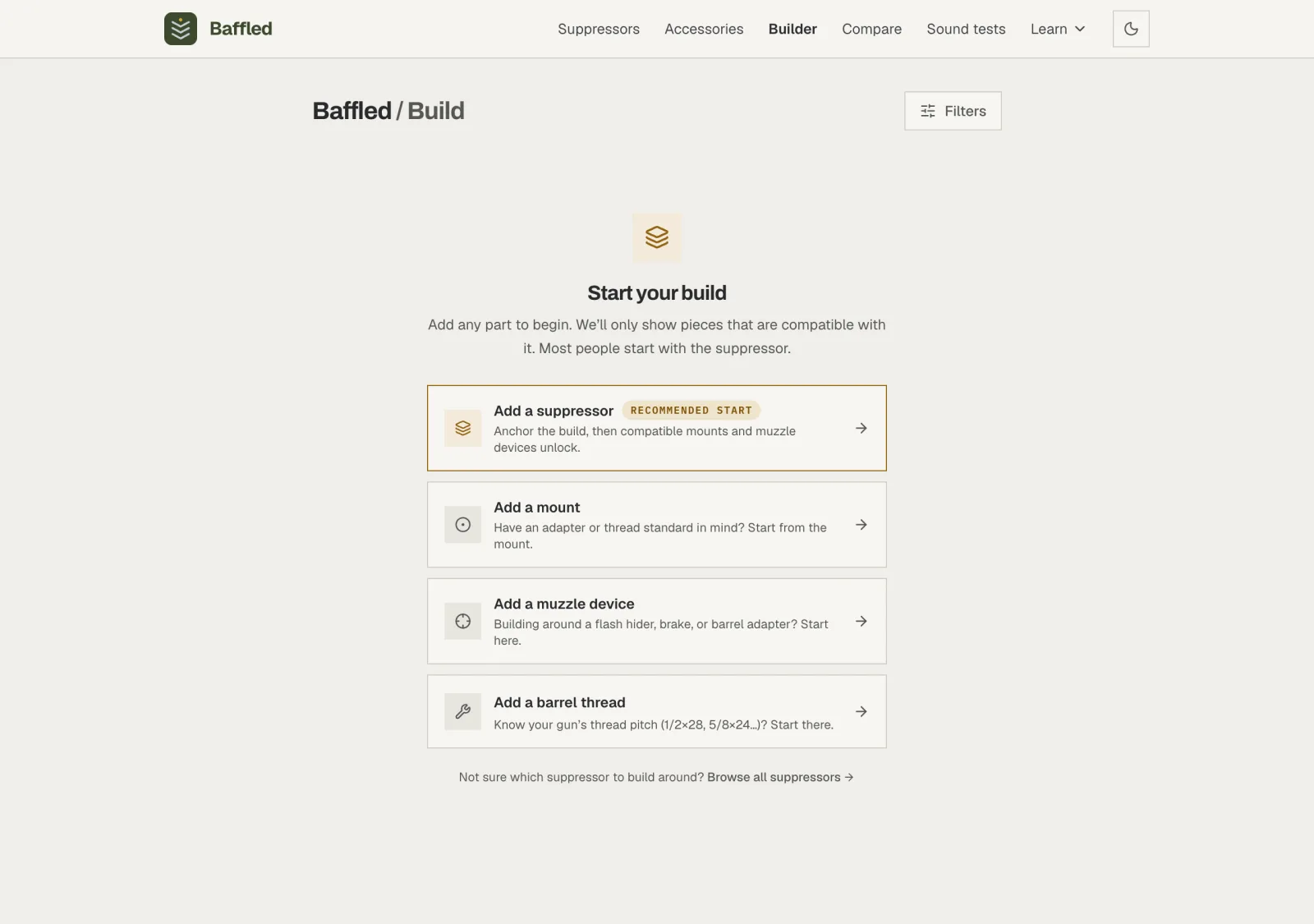Screen dimensions: 1314x924
Task: Click the stacked layers icon above heading
Action: point(657,237)
